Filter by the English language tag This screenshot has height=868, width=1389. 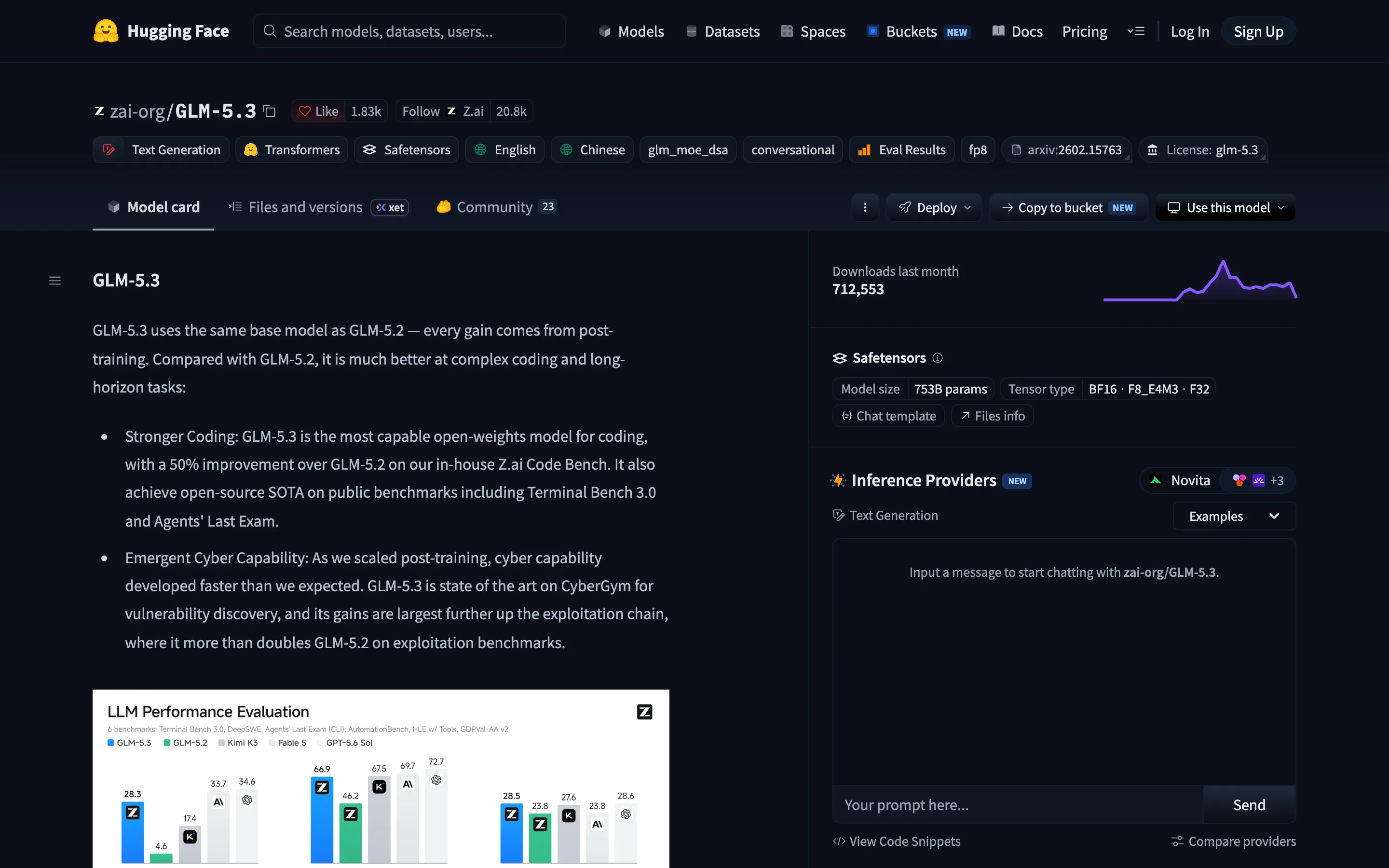(504, 150)
